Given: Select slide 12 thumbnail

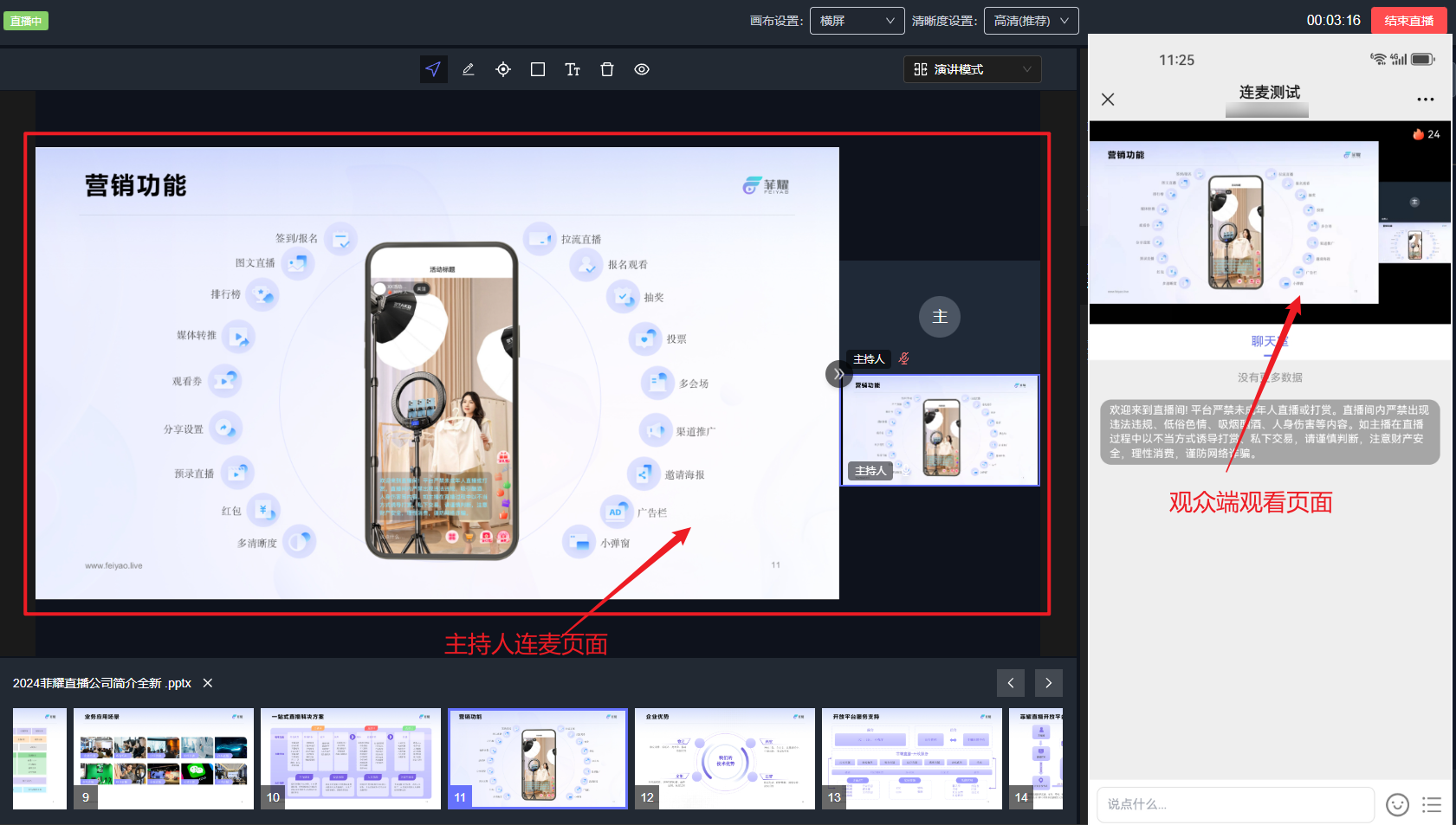Looking at the screenshot, I should click(725, 759).
